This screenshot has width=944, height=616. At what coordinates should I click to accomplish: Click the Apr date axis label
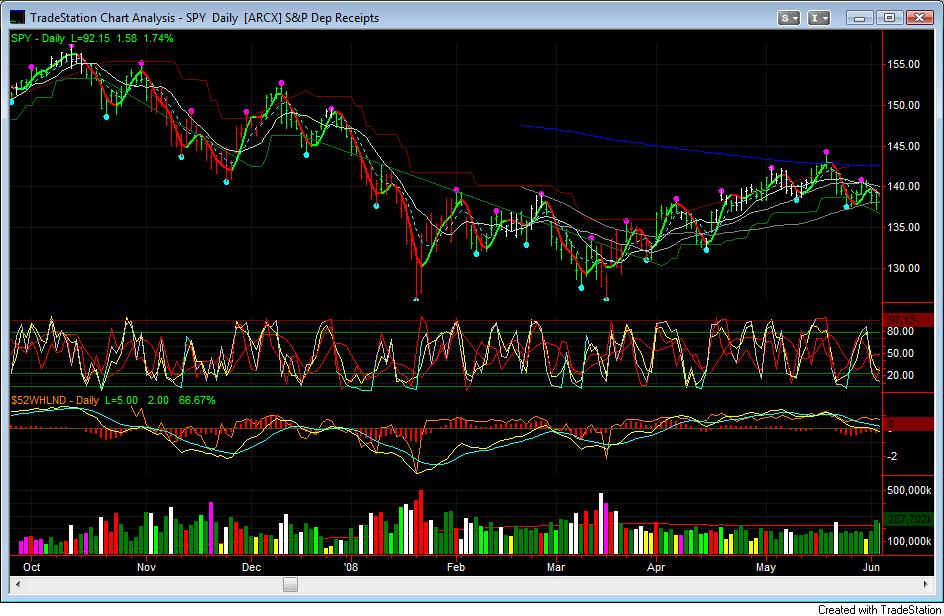[x=656, y=567]
